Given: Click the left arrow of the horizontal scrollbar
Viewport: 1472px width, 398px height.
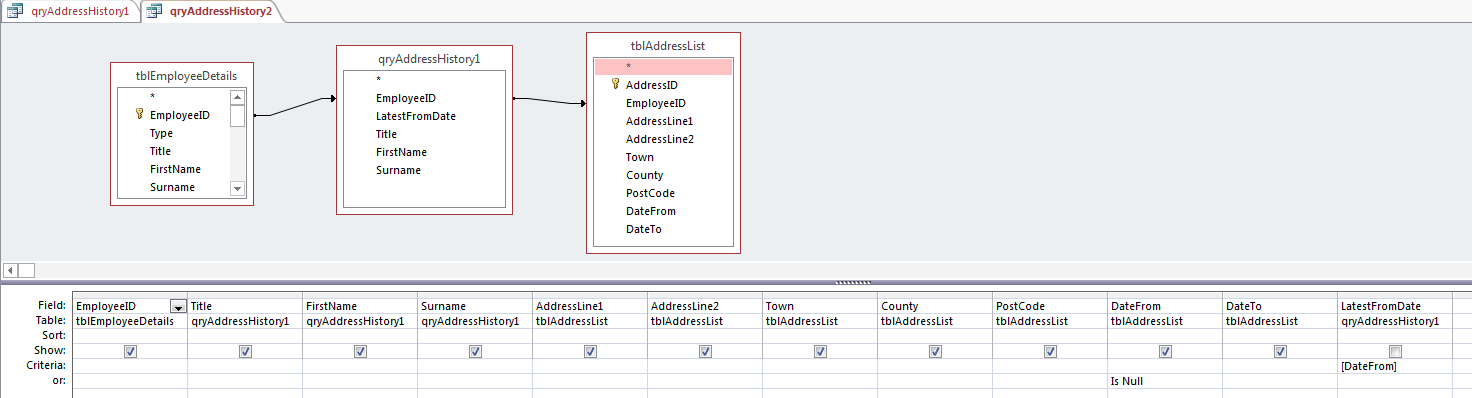Looking at the screenshot, I should pos(10,270).
